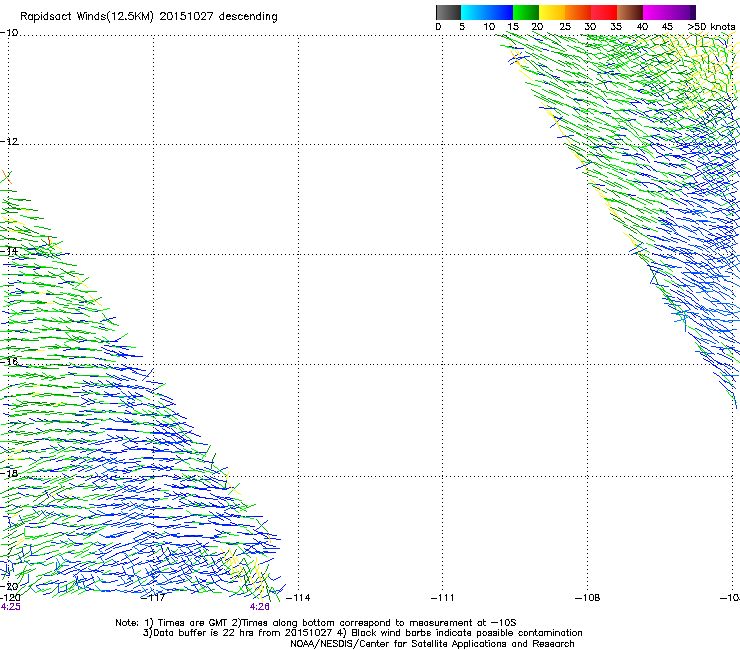Click the green 15–20 knots legend swatch
The width and height of the screenshot is (740, 650).
point(526,12)
